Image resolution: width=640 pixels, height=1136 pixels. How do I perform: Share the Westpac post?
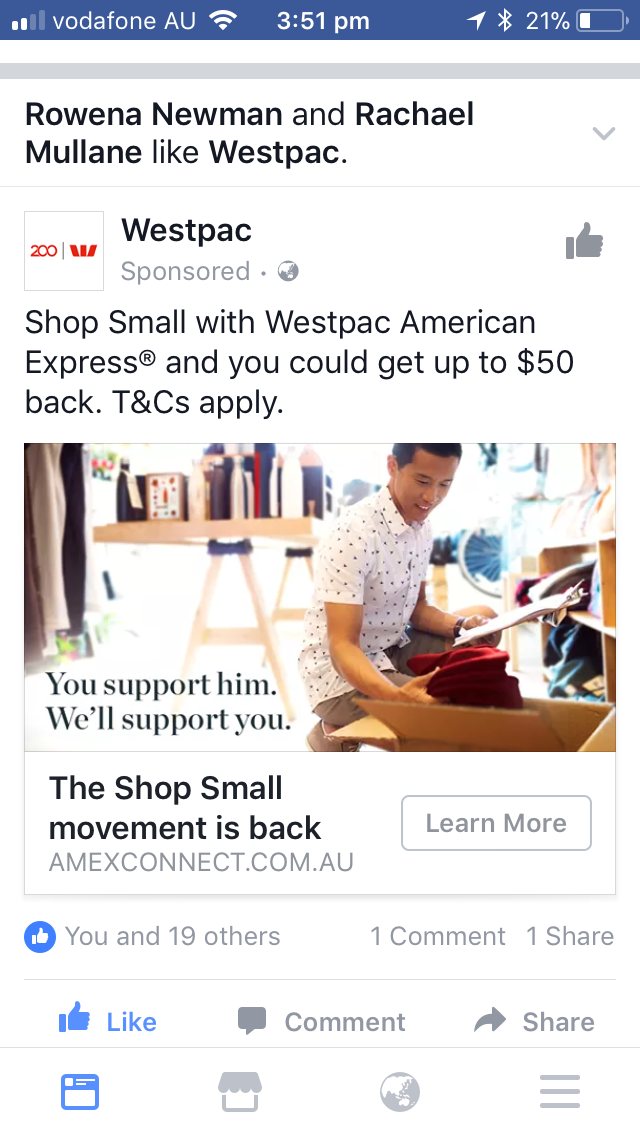coord(534,1022)
